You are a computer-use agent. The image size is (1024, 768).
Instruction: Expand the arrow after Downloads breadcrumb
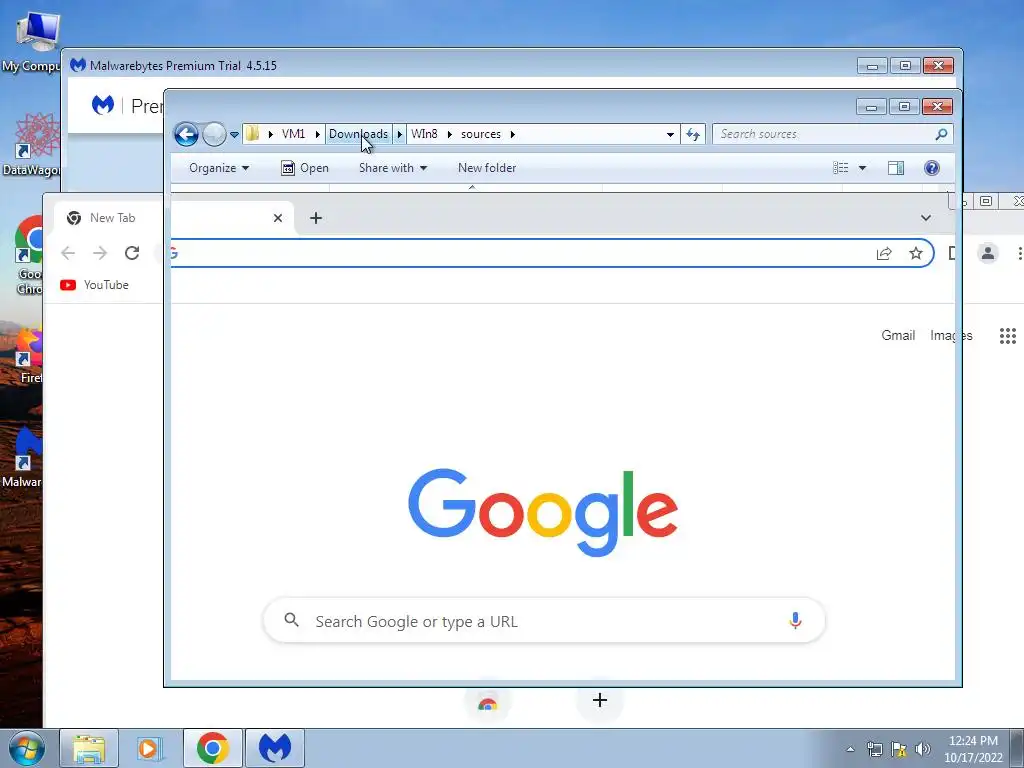tap(400, 134)
